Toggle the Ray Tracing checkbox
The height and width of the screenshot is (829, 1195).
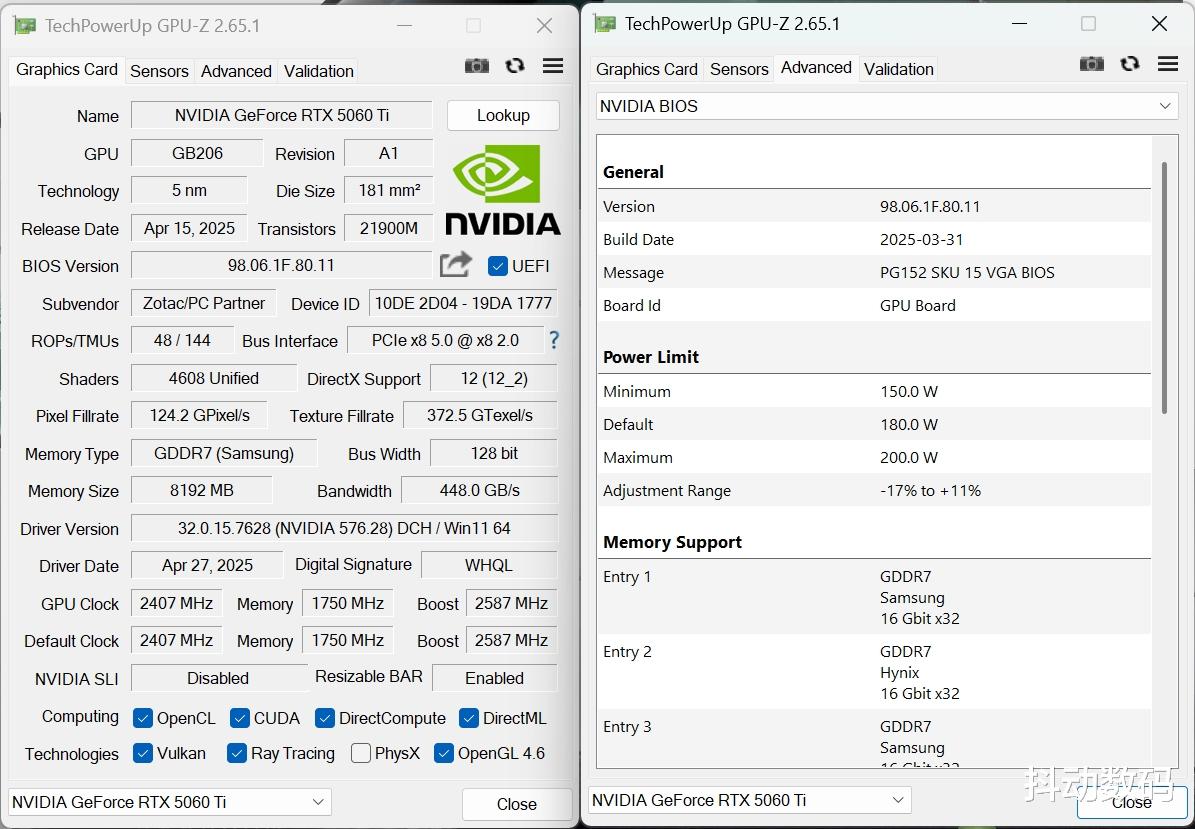(x=237, y=753)
